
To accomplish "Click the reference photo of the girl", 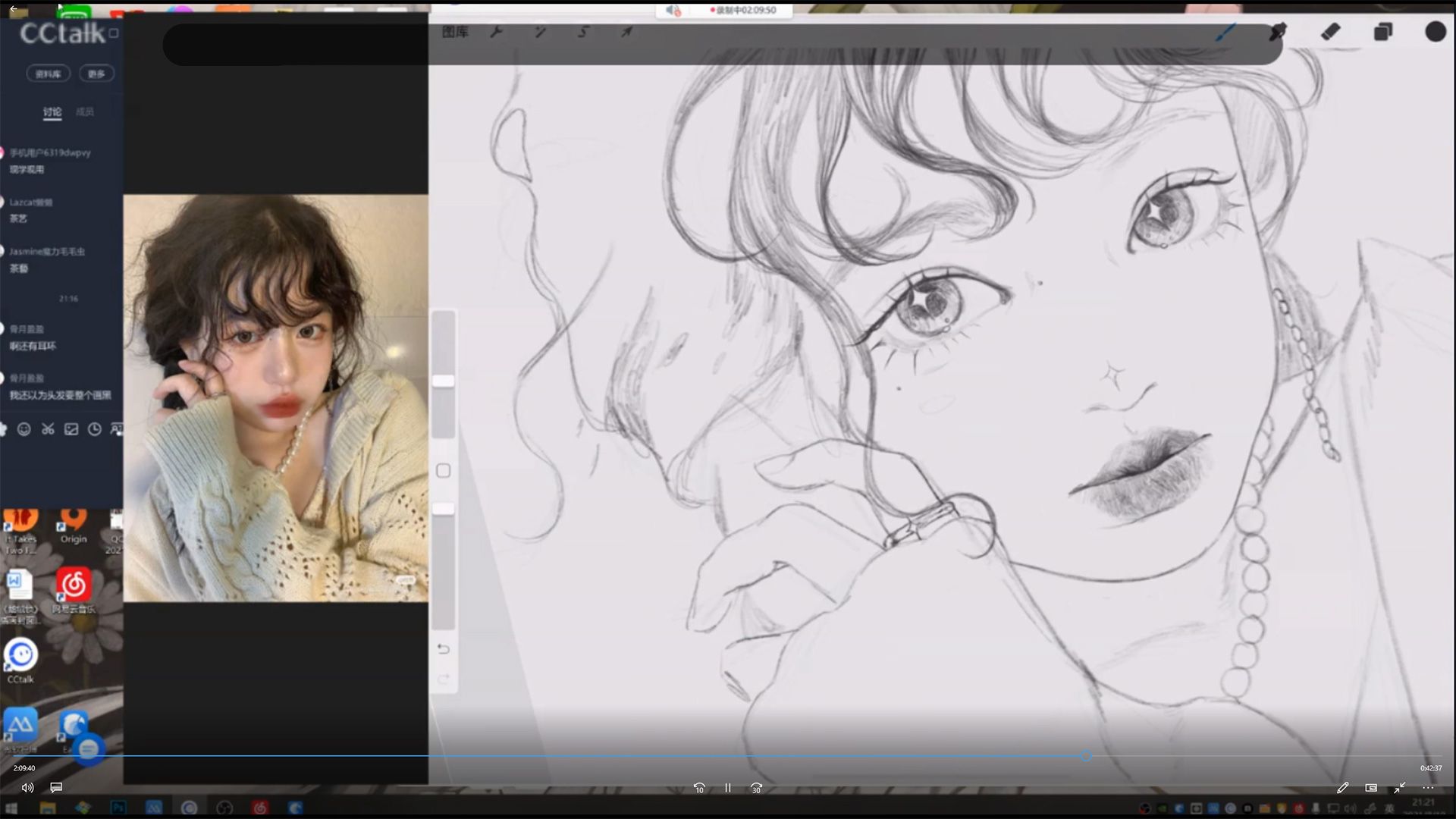I will (276, 398).
